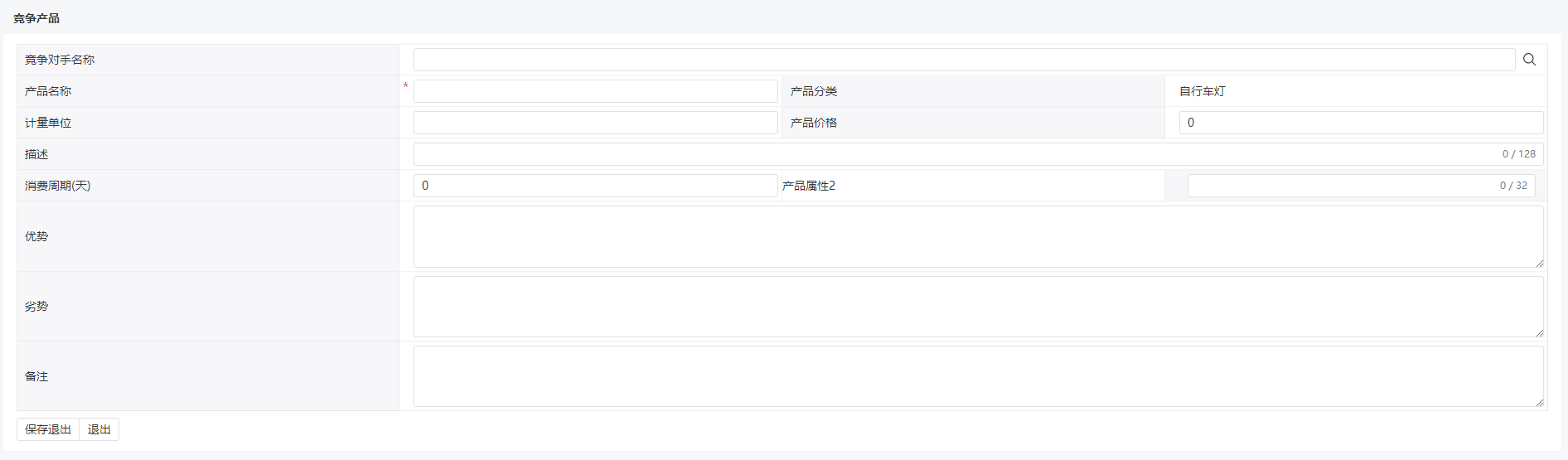Grab the resize handle of 优势 textarea
The width and height of the screenshot is (1568, 460).
tap(1539, 264)
